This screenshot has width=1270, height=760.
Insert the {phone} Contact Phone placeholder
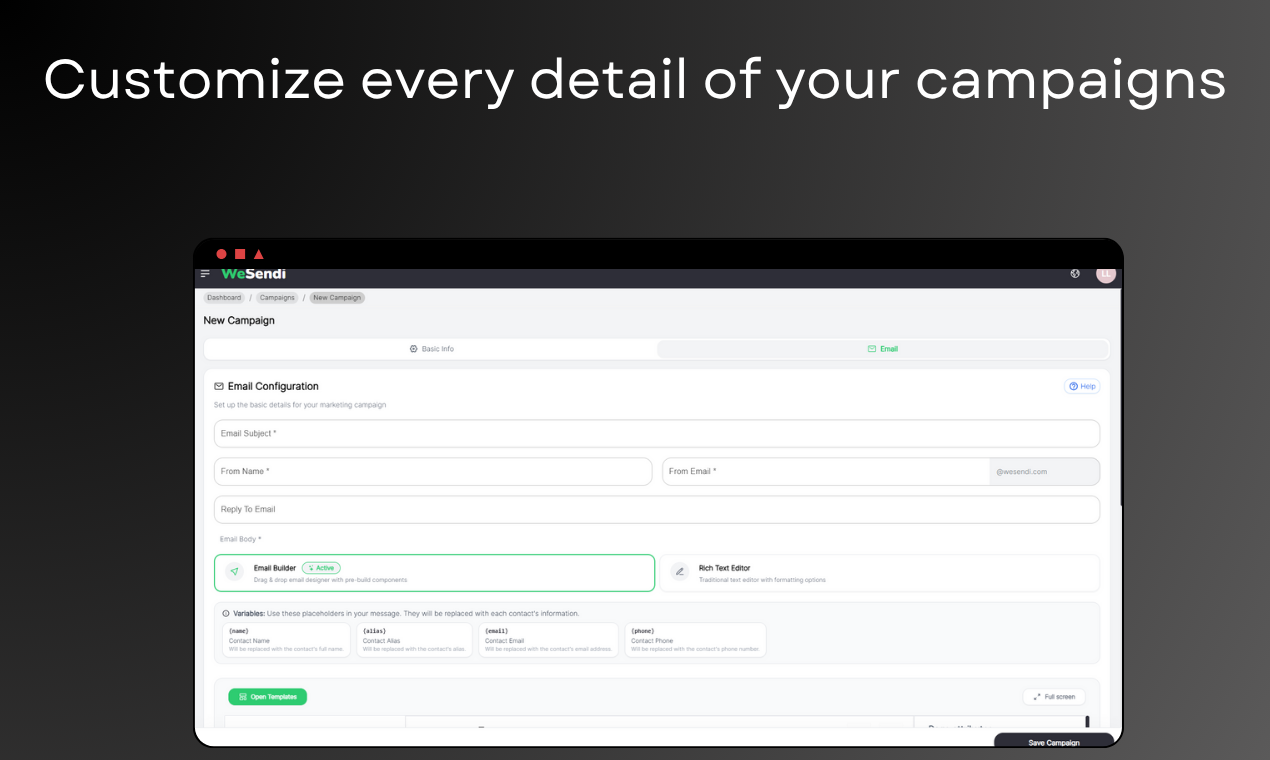tap(695, 639)
